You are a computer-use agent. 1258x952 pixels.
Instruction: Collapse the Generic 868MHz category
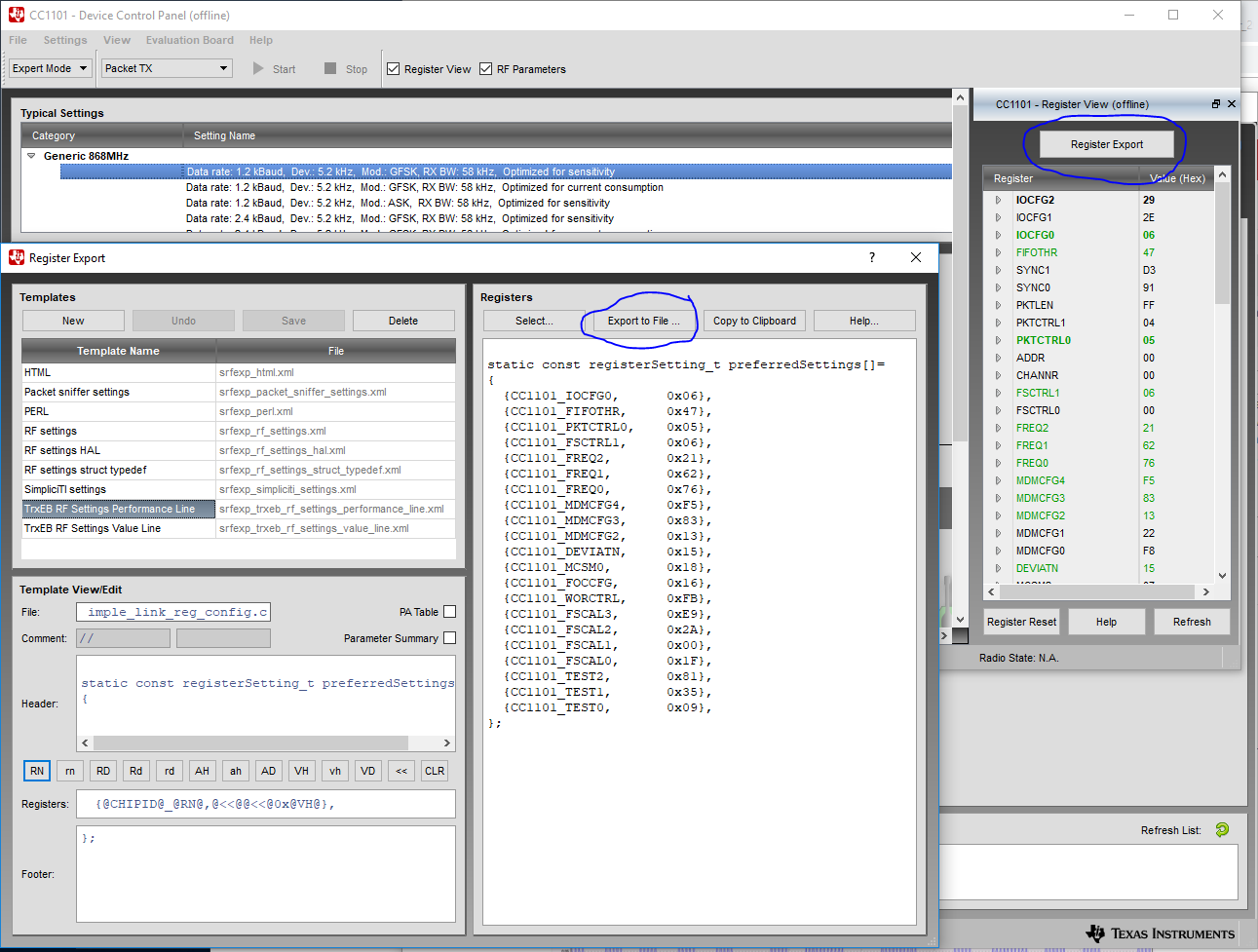pos(31,156)
